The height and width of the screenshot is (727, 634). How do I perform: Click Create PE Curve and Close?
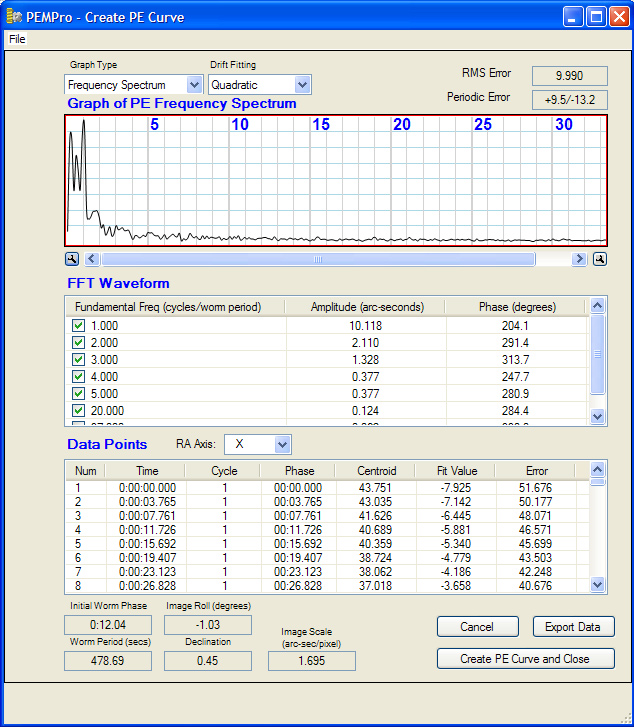(525, 659)
